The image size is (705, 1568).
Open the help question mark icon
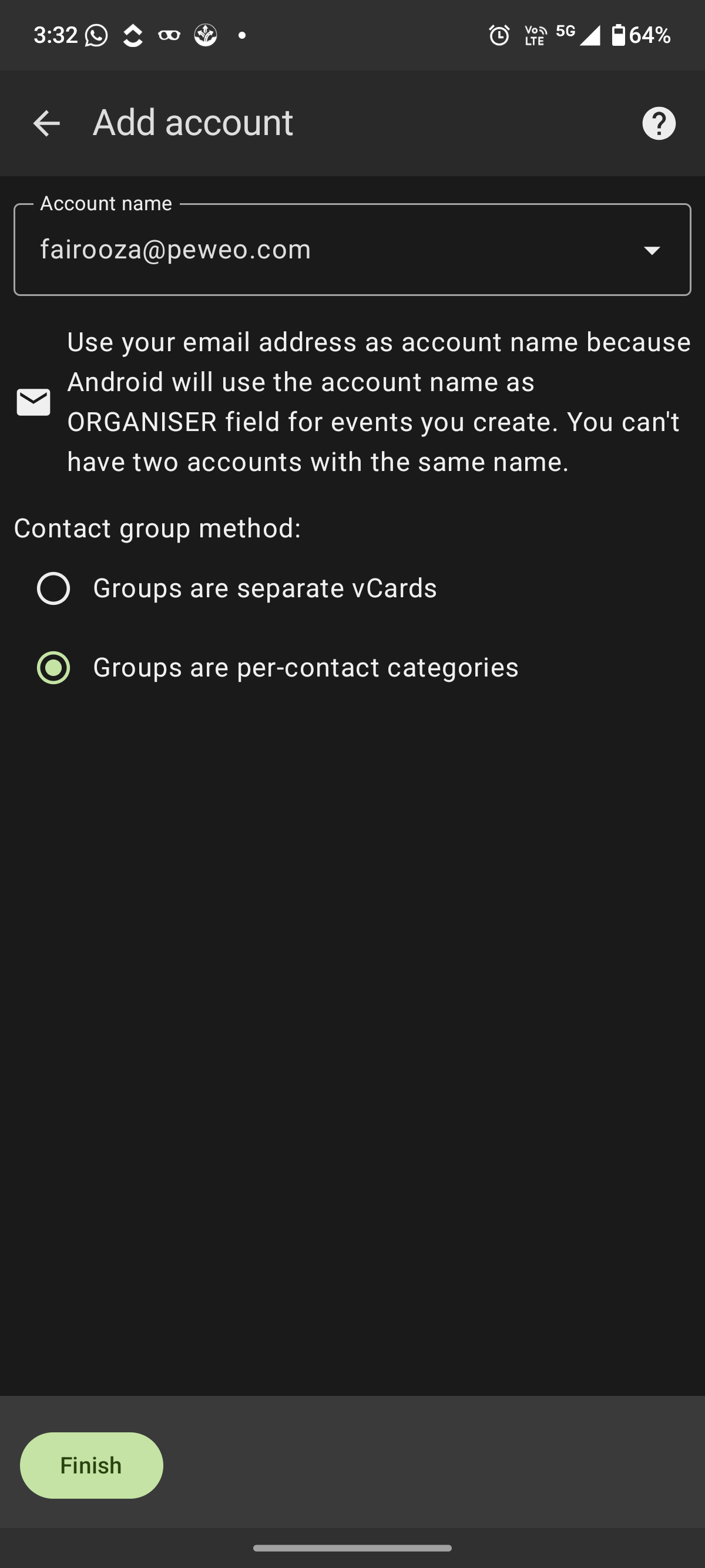659,123
